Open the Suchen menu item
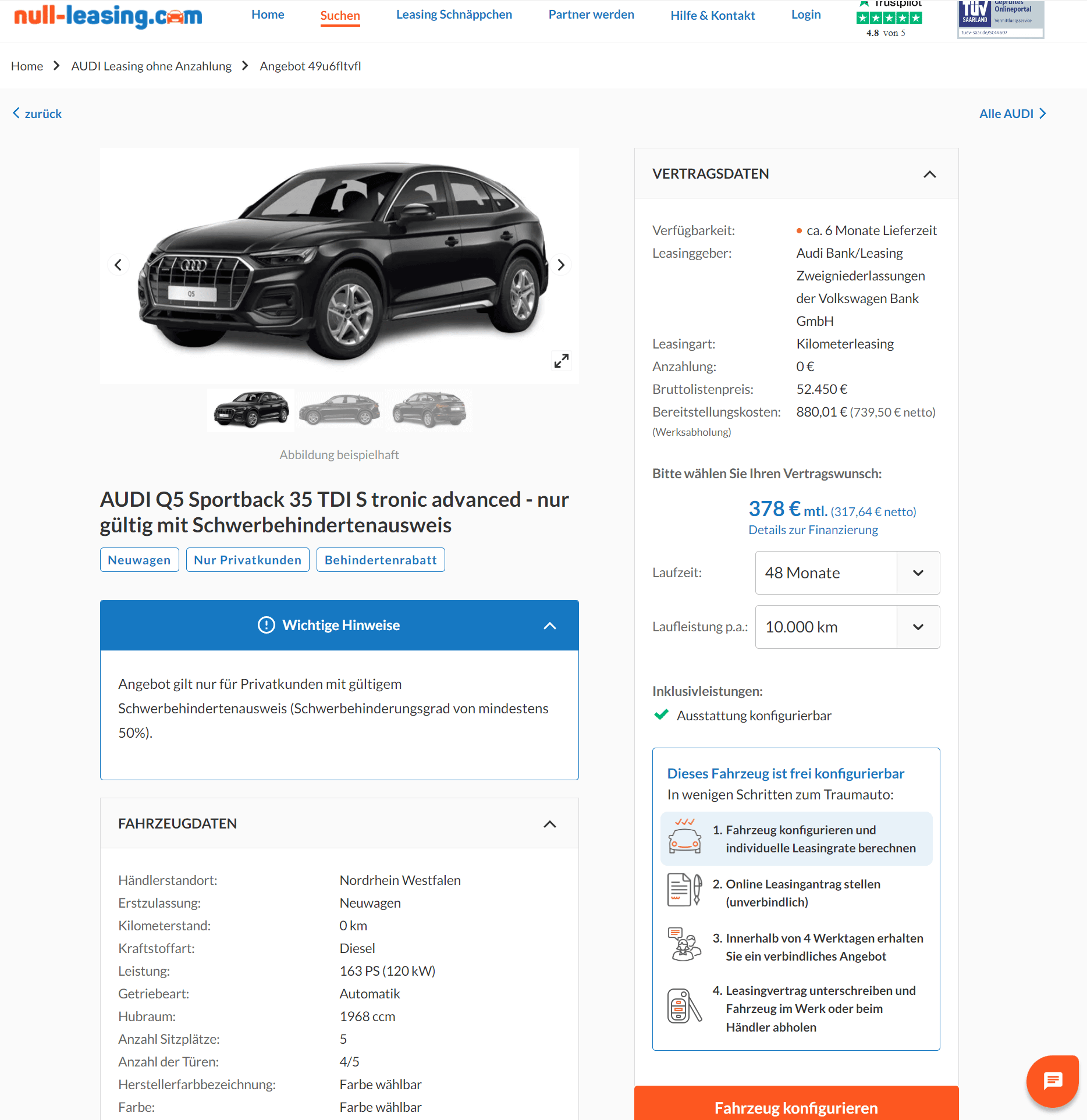 tap(340, 16)
